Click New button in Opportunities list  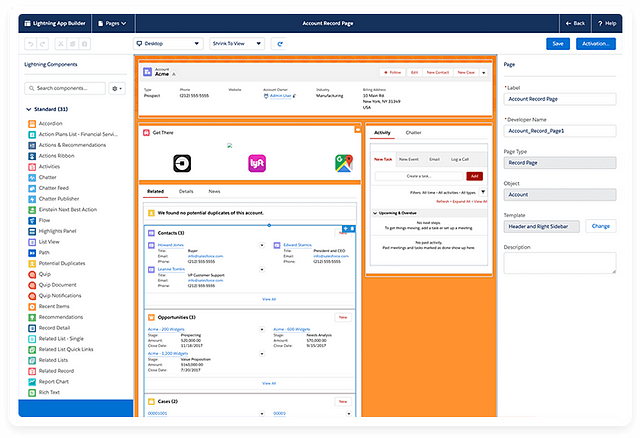coord(343,317)
